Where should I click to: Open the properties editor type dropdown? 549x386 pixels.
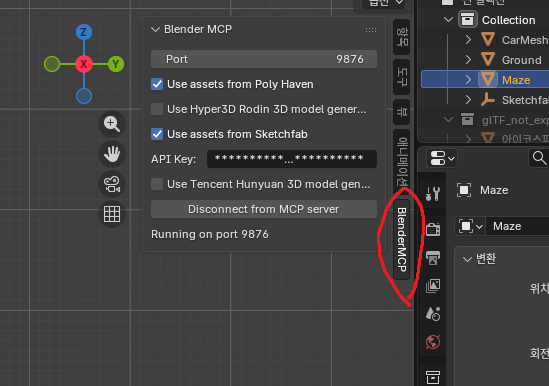442,158
